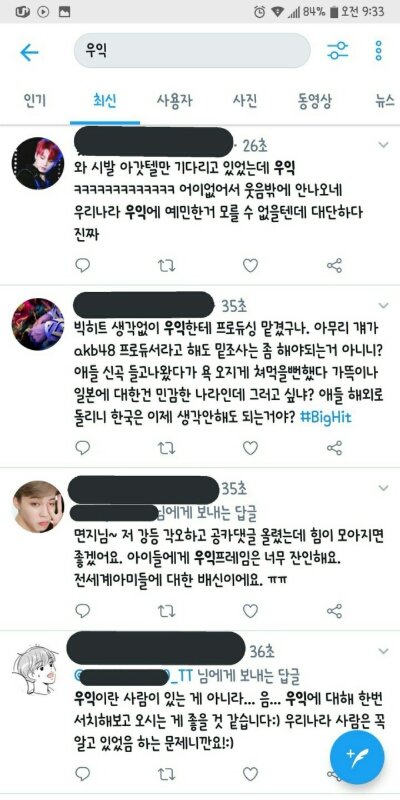This screenshot has height=800, width=400.
Task: Open profile picture of the #BigHit tweet author
Action: click(x=38, y=324)
